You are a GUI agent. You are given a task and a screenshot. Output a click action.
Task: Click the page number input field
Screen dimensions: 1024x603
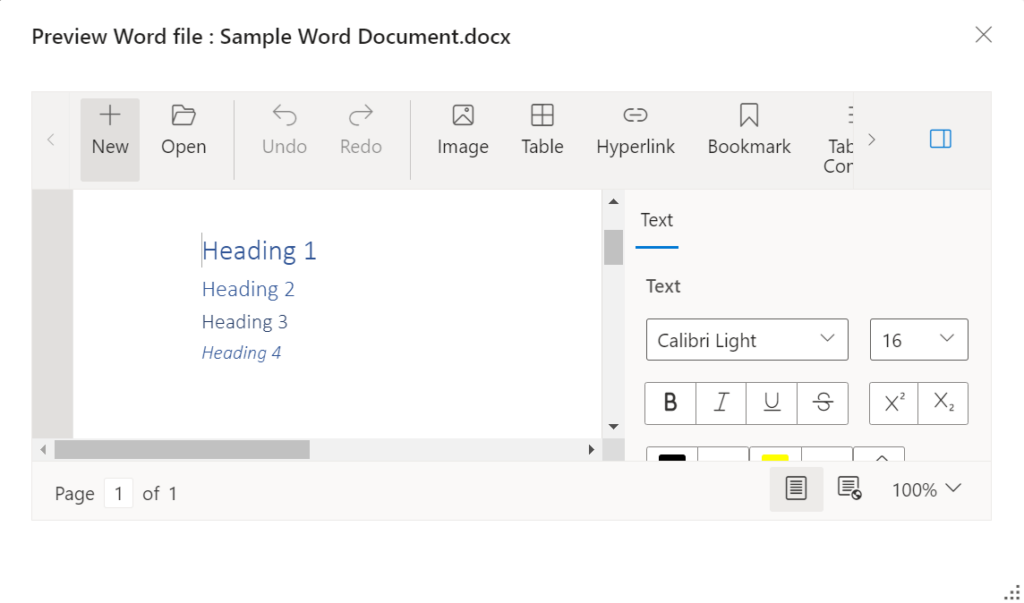119,493
